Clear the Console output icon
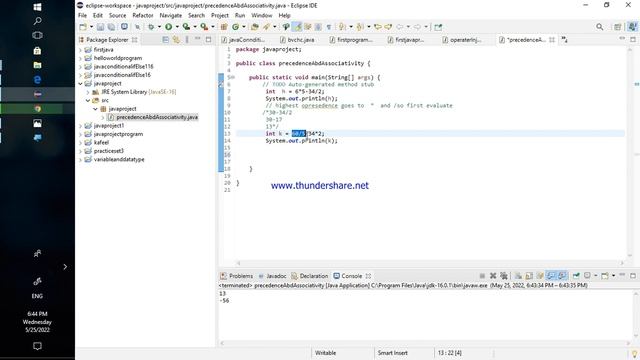Image resolution: width=640 pixels, height=360 pixels. click(518, 276)
